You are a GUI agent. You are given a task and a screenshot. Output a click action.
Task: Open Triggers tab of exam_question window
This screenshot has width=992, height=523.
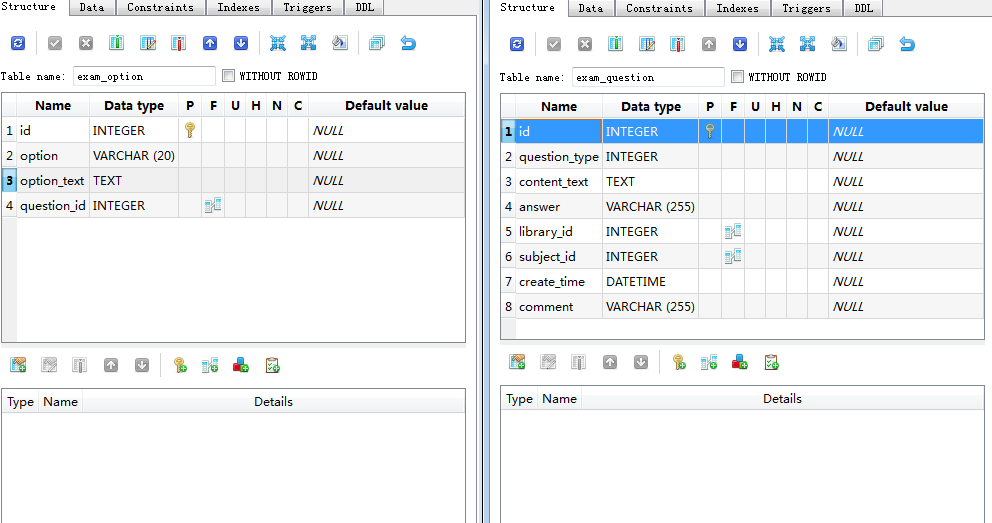807,8
